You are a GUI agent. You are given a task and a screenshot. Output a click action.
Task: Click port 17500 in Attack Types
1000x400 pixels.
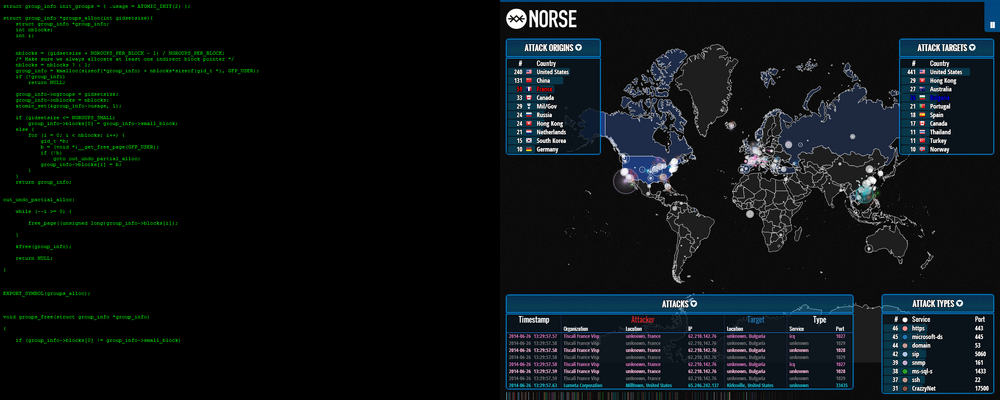pos(982,388)
